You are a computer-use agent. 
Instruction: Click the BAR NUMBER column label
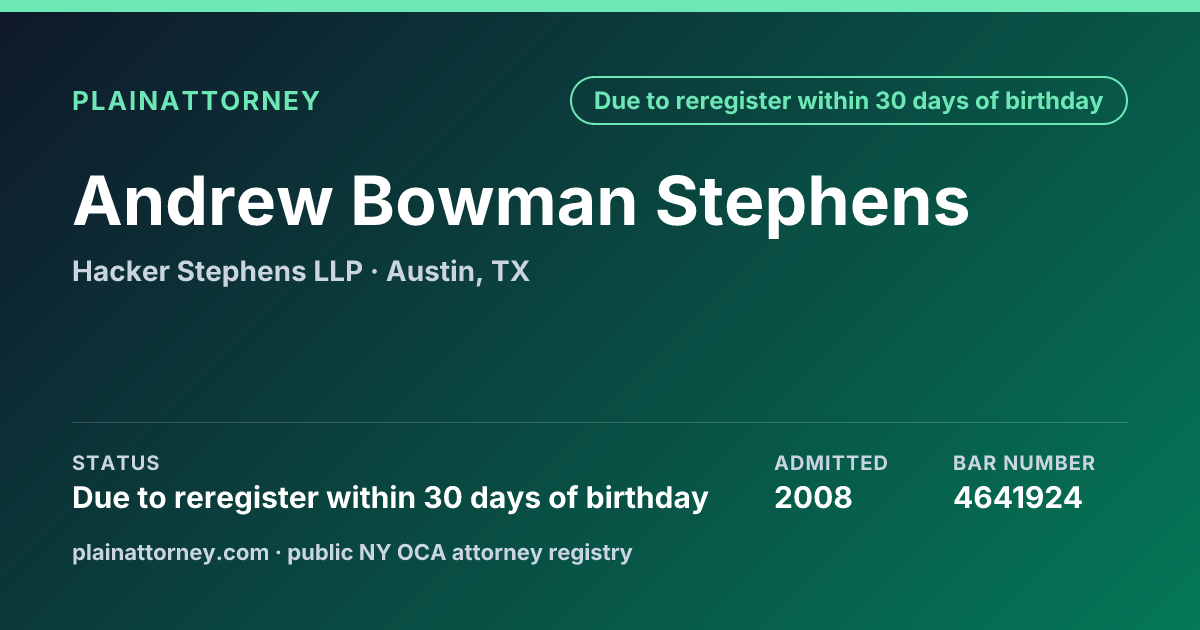(x=1024, y=463)
